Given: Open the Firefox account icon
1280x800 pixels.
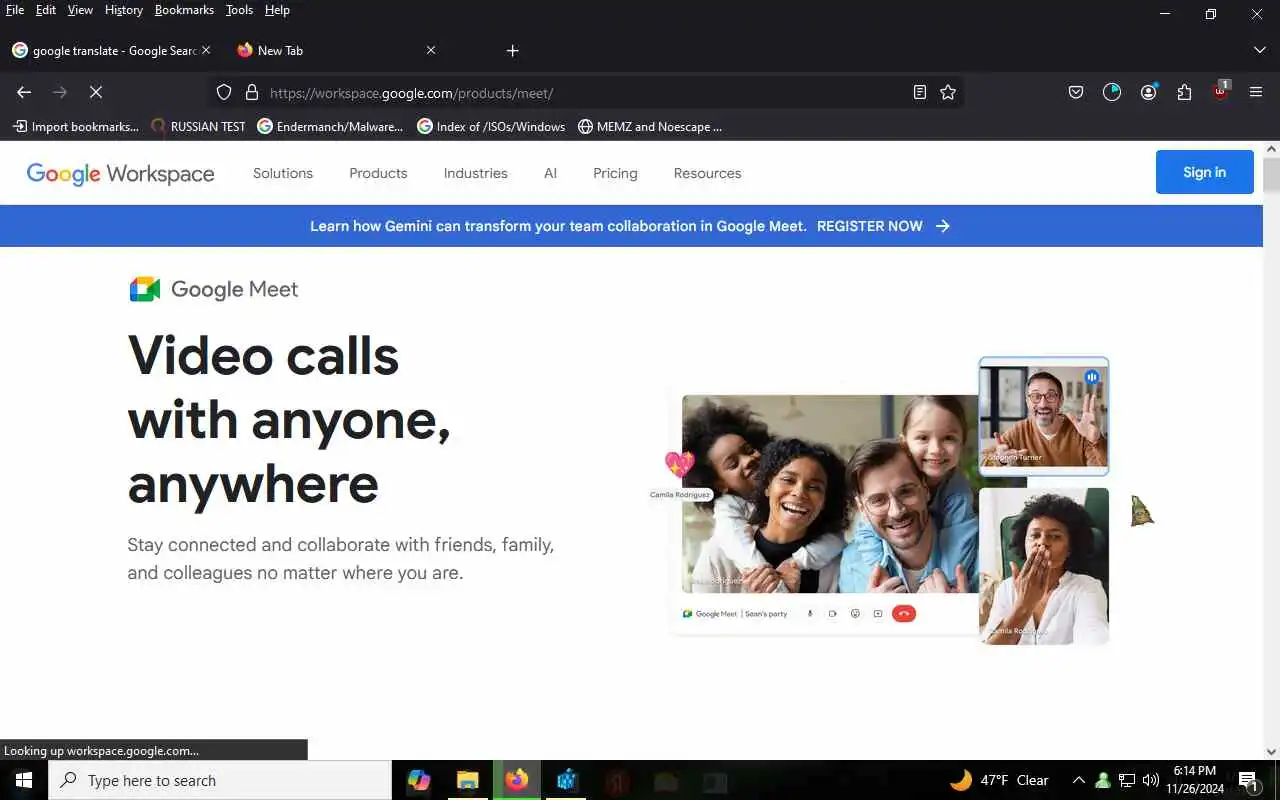Looking at the screenshot, I should 1148,92.
